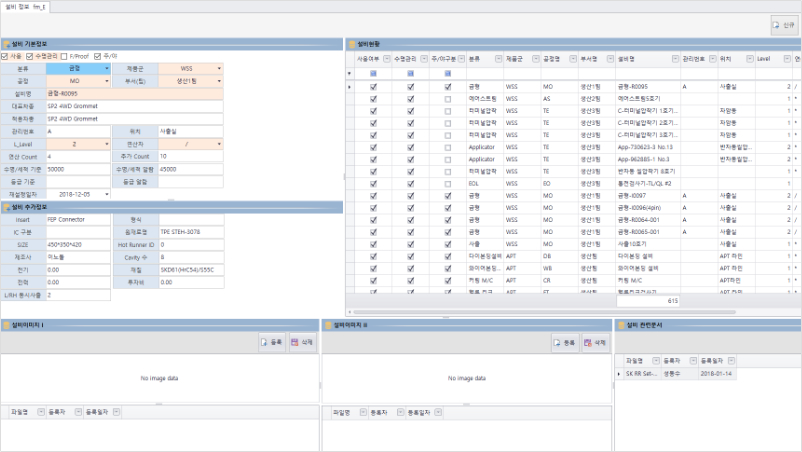Click the 삭제 button in 설비이미지 I panel

(302, 342)
